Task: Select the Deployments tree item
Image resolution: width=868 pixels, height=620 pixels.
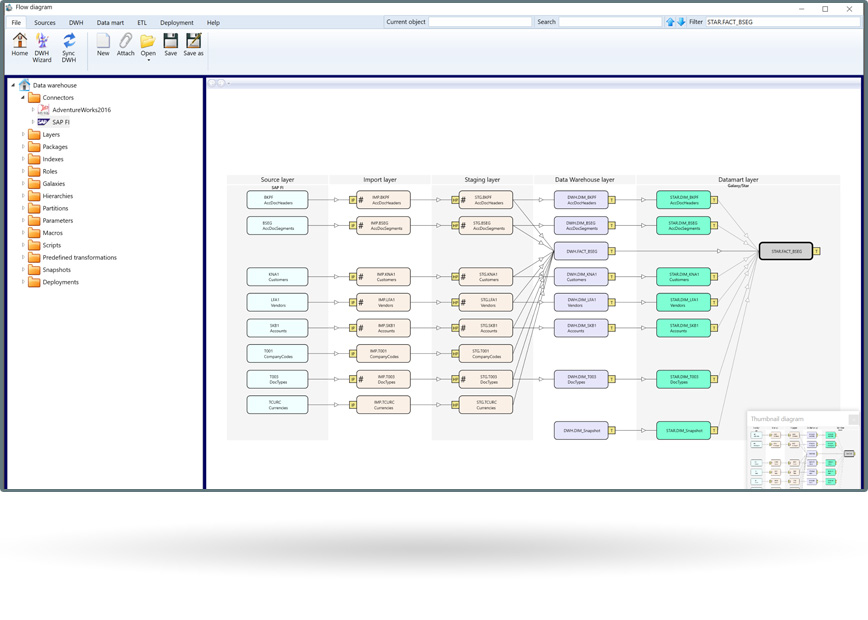Action: (x=60, y=282)
